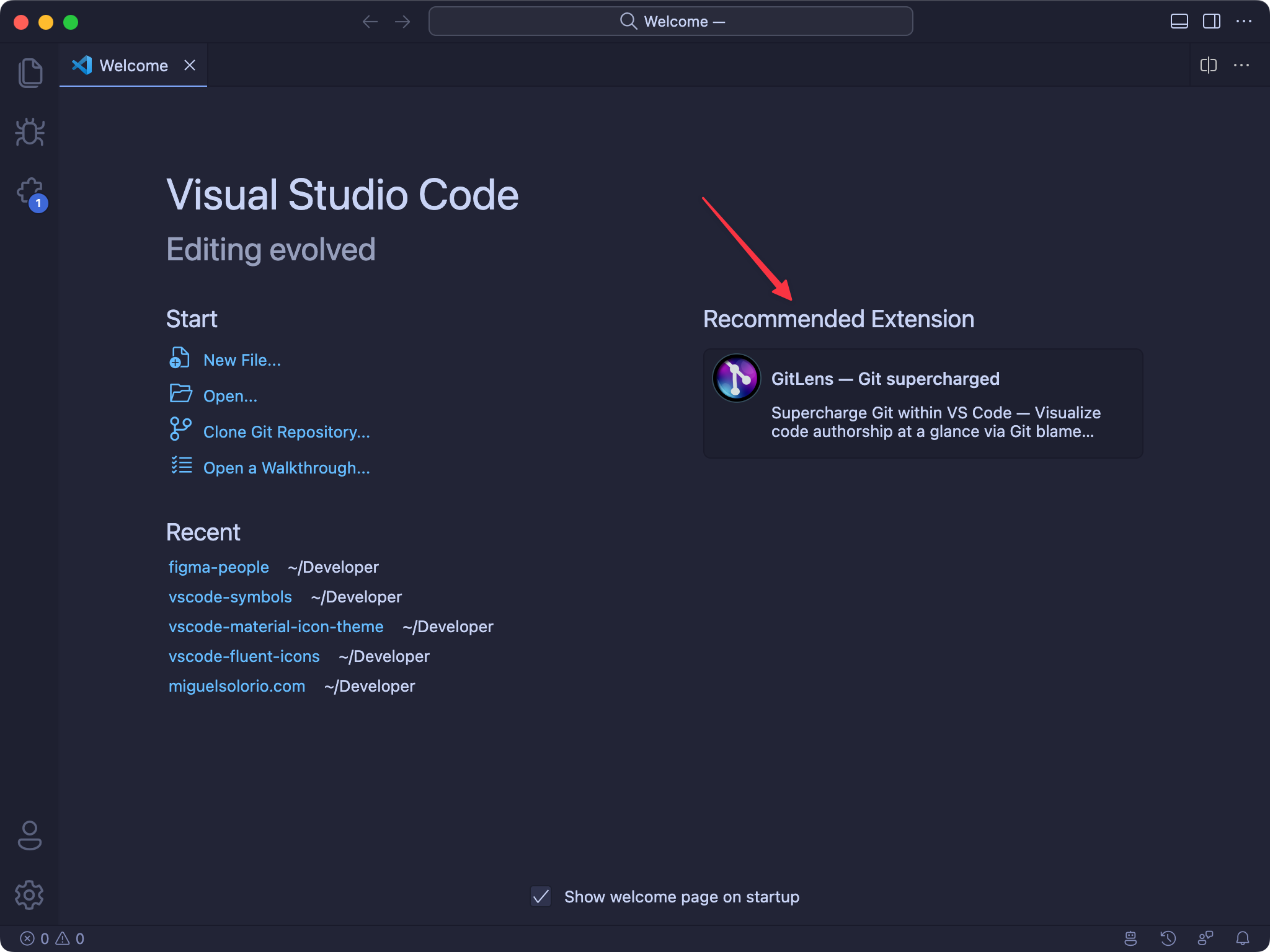Click the warning triangle count in status bar
This screenshot has height=952, width=1270.
[x=70, y=938]
